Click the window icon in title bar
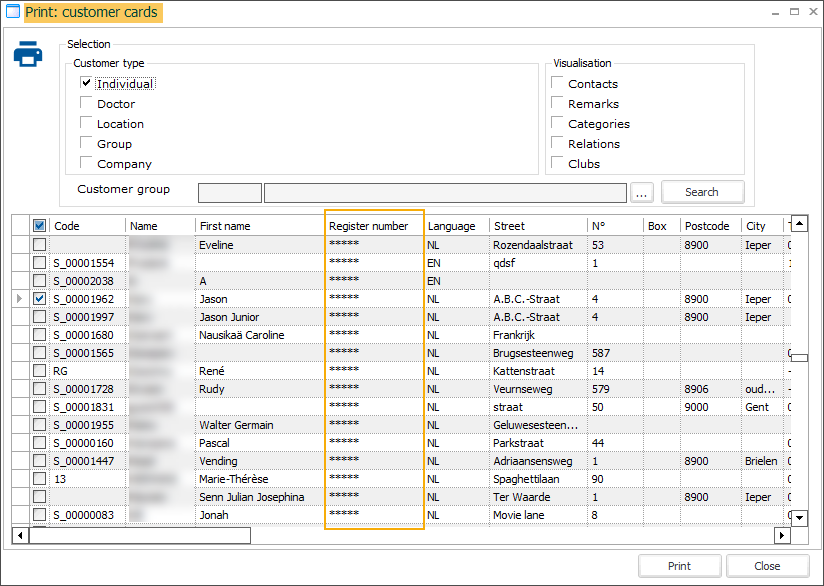The height and width of the screenshot is (586, 824). 12,14
